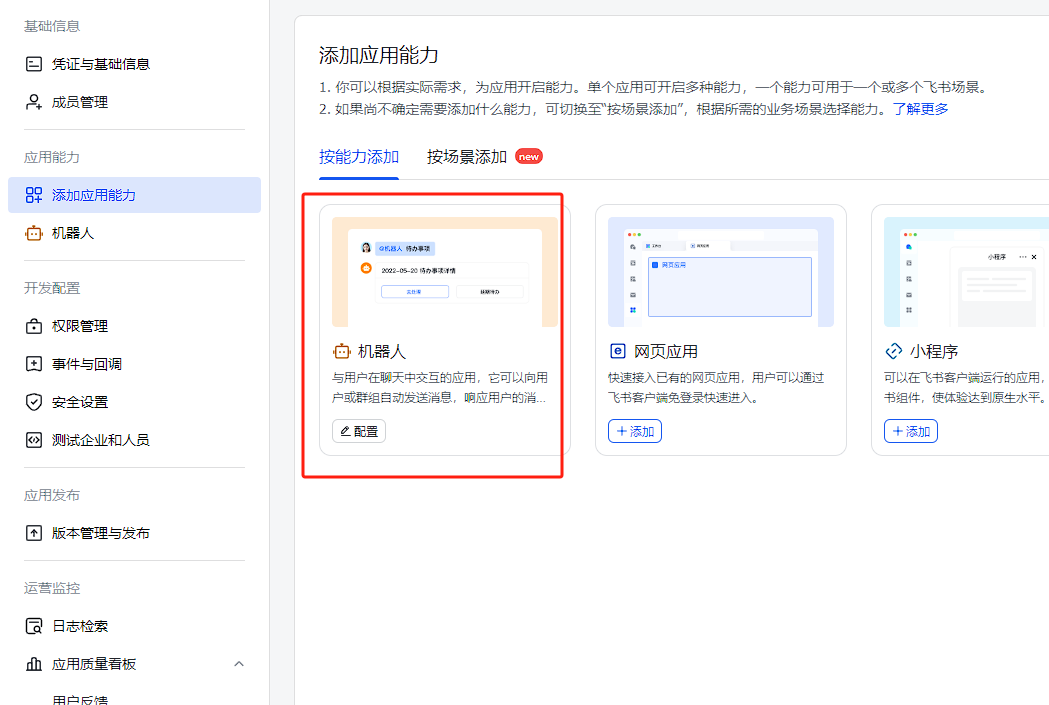Click the 网页应用 card preview image
1049x705 pixels.
coord(721,272)
